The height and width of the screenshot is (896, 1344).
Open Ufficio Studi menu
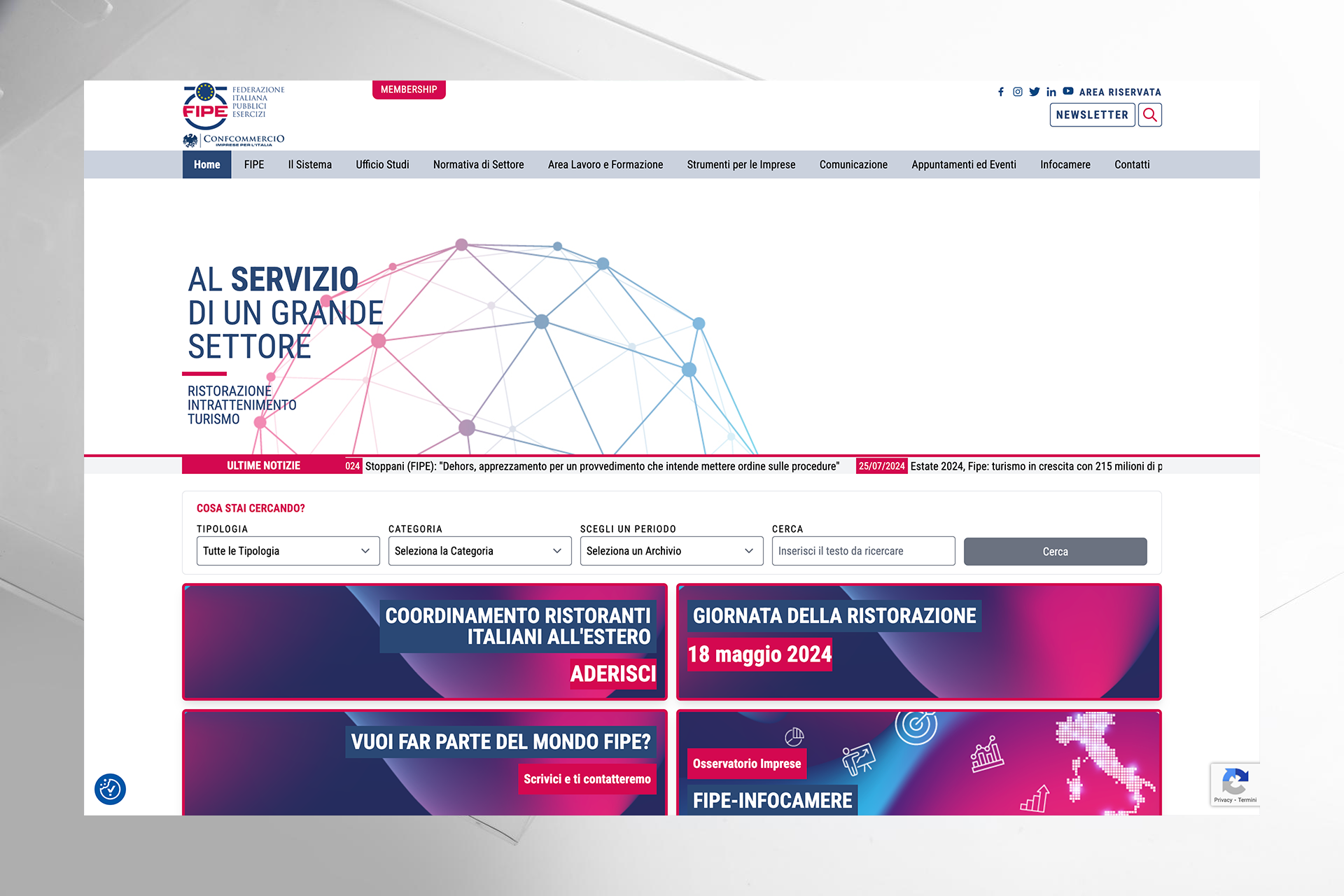[x=382, y=164]
